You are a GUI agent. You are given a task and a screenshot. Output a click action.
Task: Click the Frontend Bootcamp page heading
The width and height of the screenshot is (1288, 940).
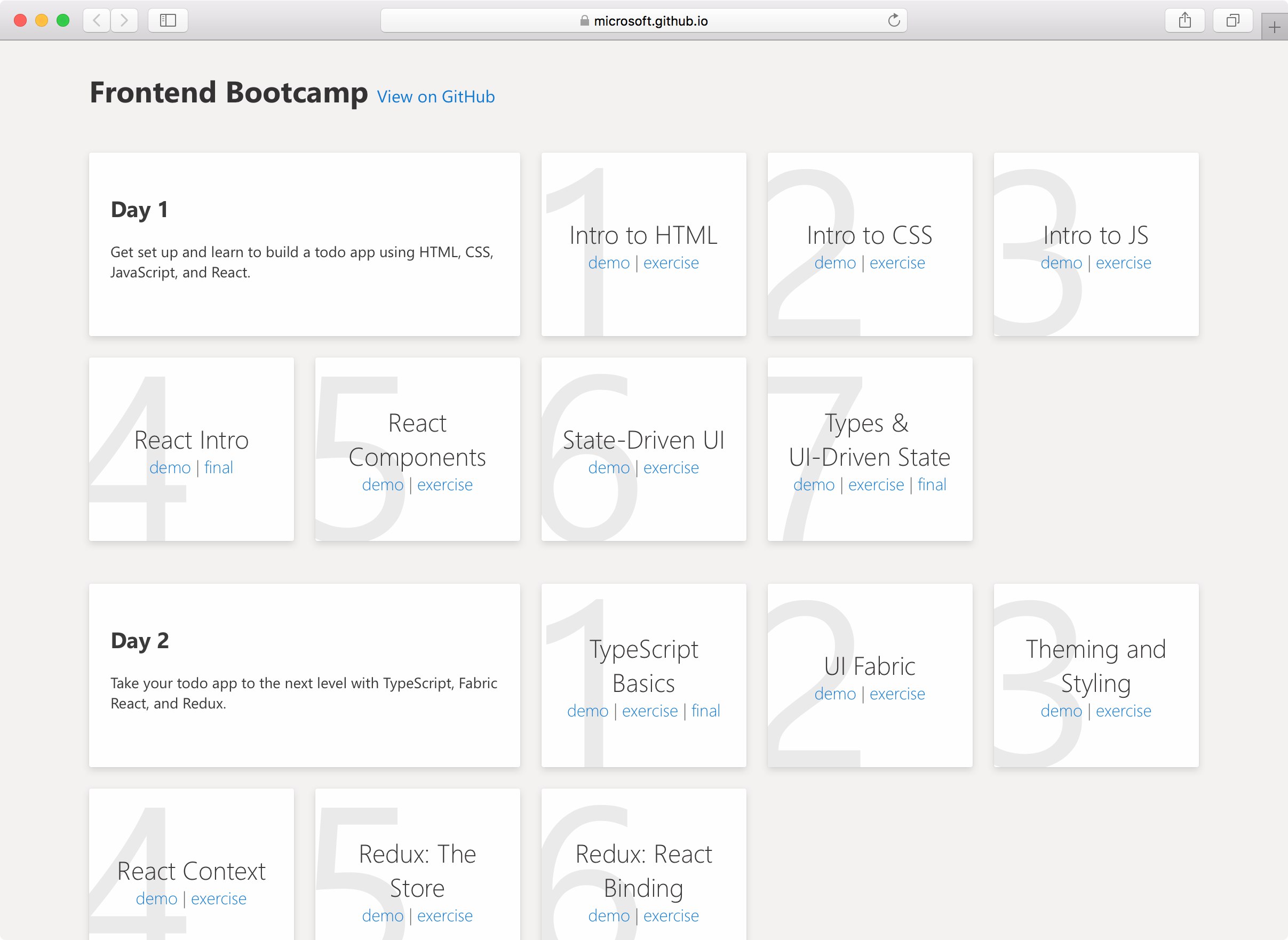(229, 92)
